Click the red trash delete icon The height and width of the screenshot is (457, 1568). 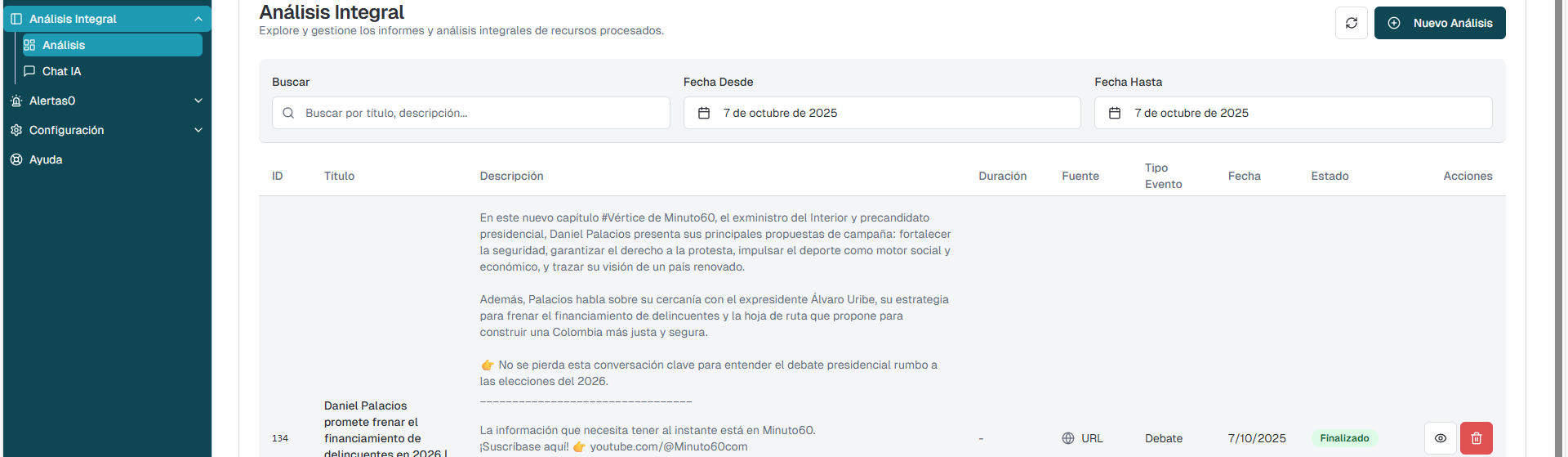(x=1476, y=438)
